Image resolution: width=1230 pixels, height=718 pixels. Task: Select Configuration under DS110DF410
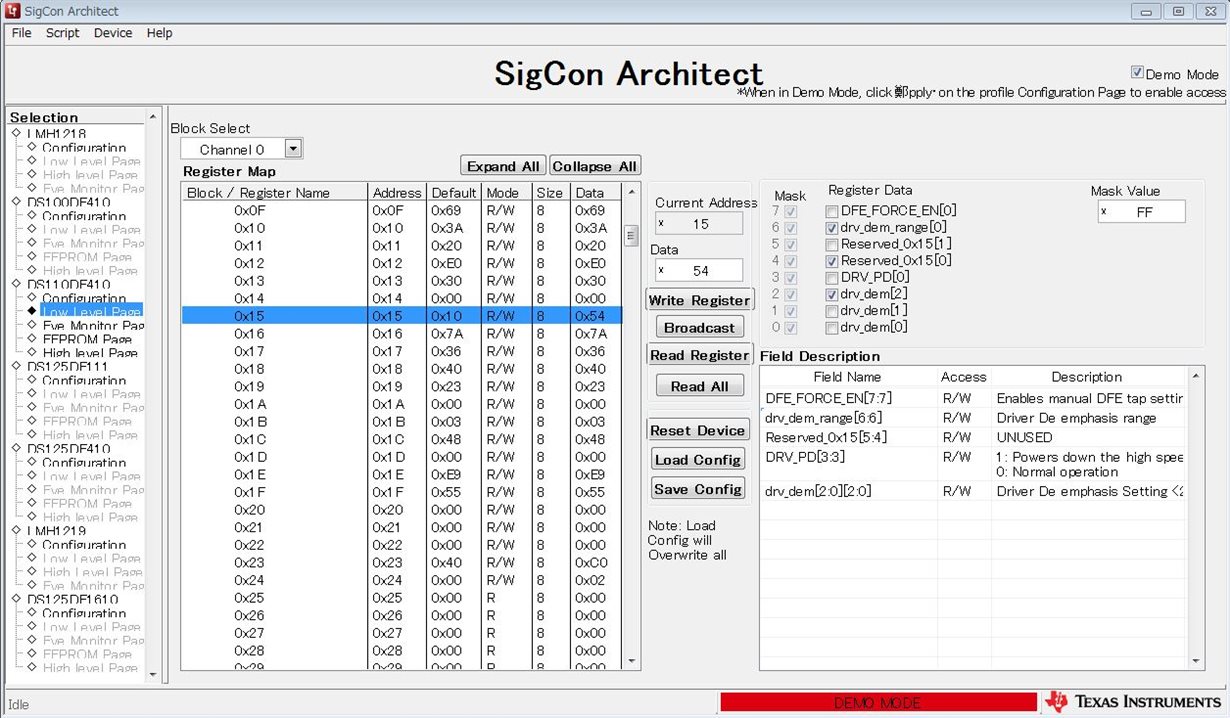(x=84, y=298)
